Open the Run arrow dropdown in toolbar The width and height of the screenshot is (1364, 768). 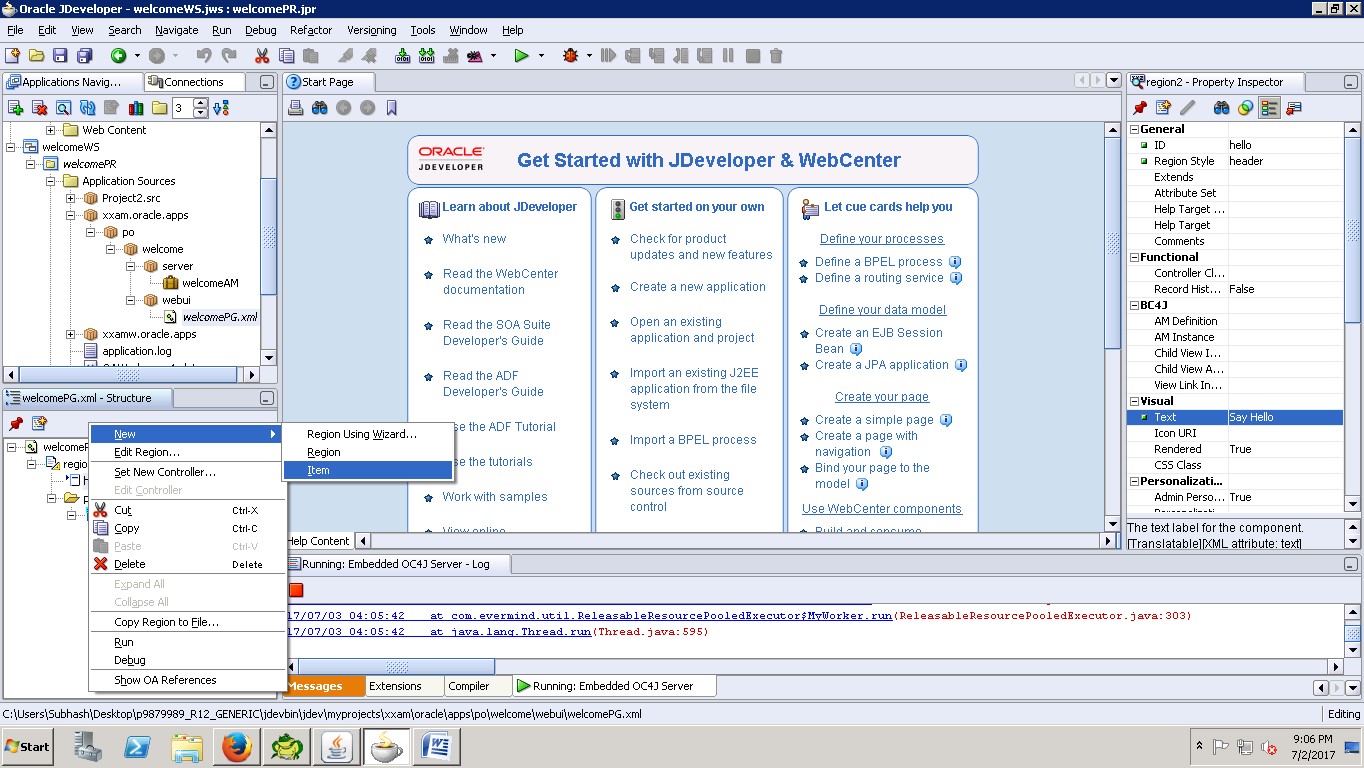(x=542, y=56)
